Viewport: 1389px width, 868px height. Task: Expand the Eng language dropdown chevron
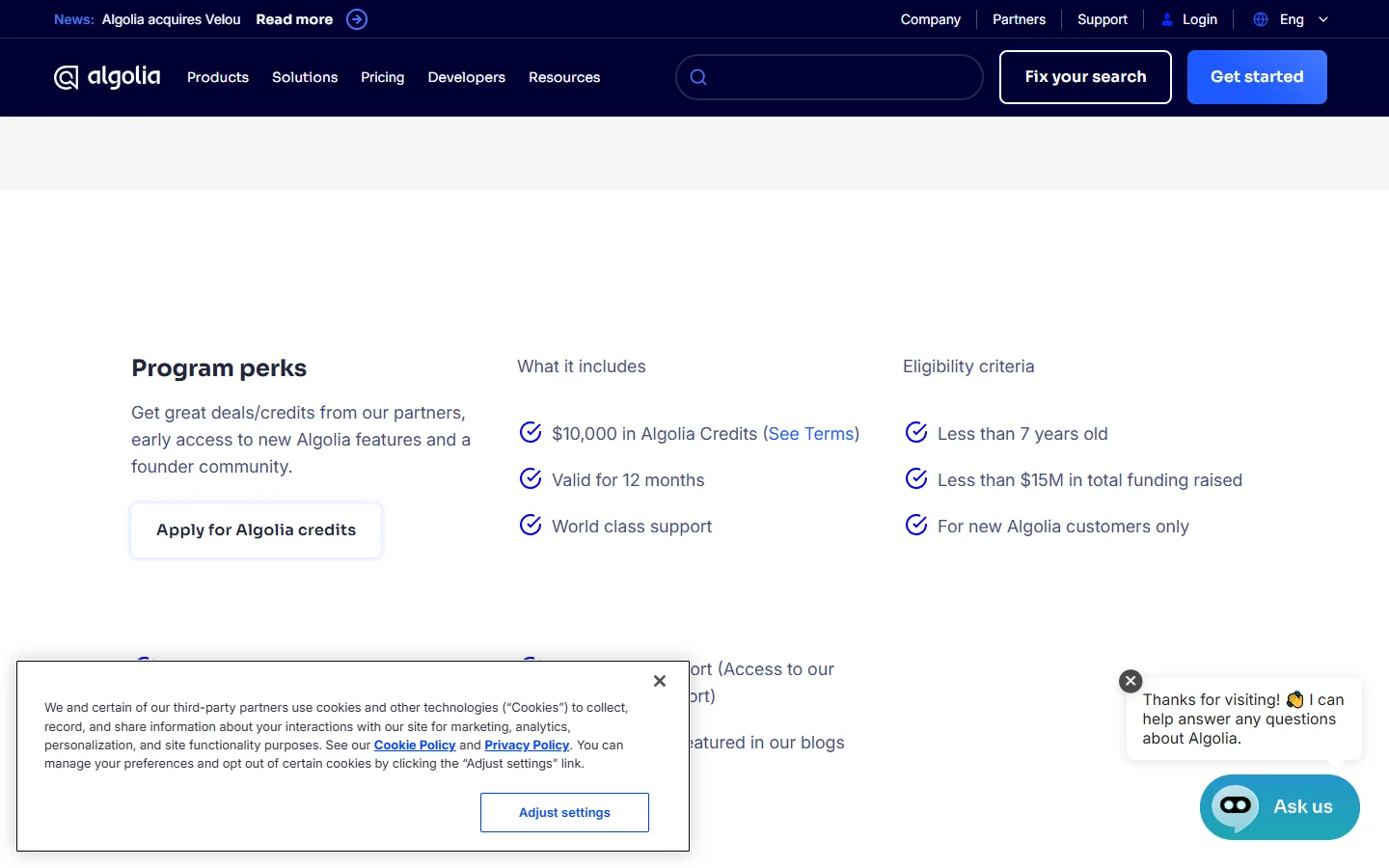tap(1323, 19)
